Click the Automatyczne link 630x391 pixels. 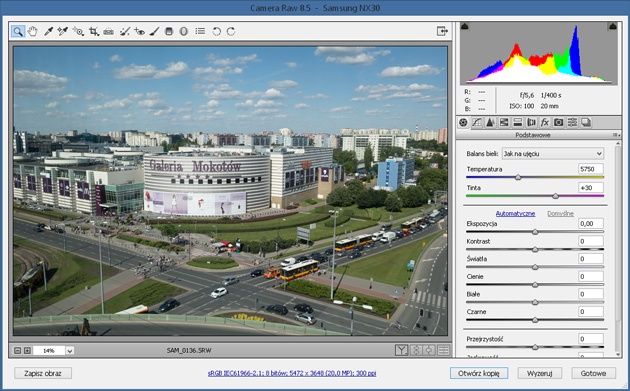coord(515,213)
